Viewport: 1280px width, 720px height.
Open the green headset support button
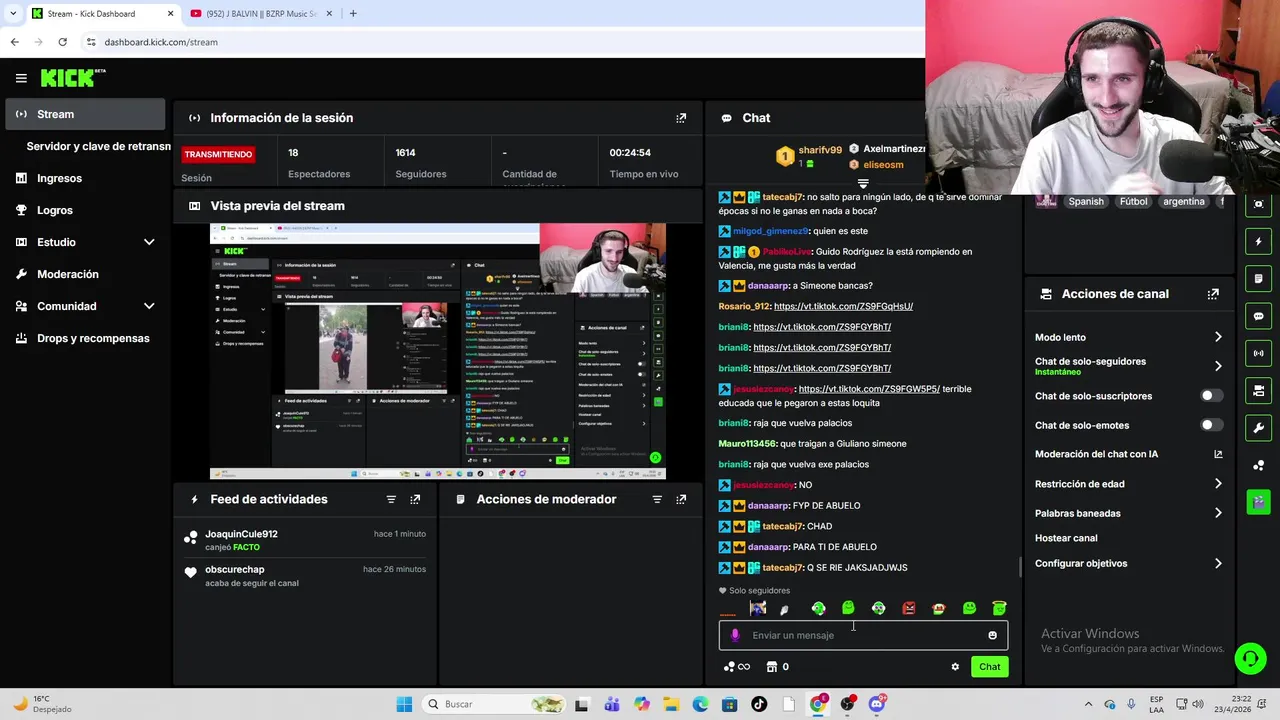point(1250,658)
